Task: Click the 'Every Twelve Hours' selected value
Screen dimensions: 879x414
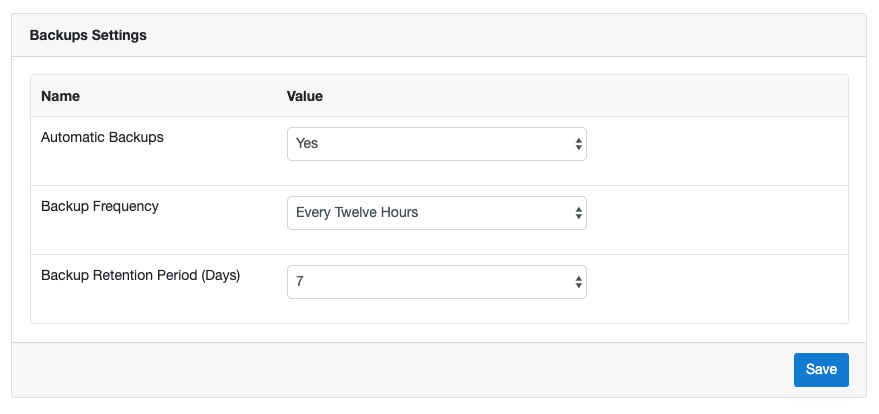Action: coord(357,213)
